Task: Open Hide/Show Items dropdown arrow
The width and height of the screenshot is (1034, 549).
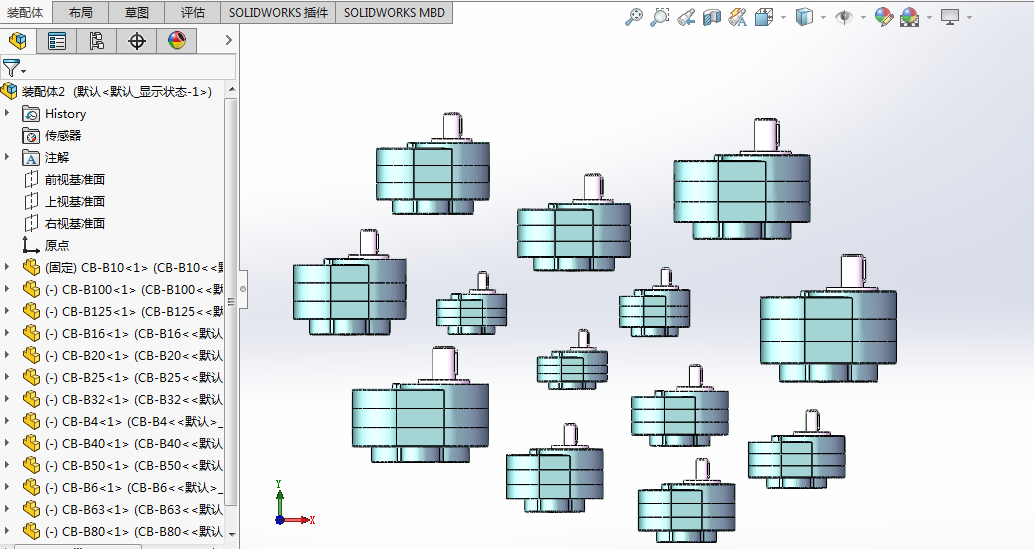Action: pos(863,18)
